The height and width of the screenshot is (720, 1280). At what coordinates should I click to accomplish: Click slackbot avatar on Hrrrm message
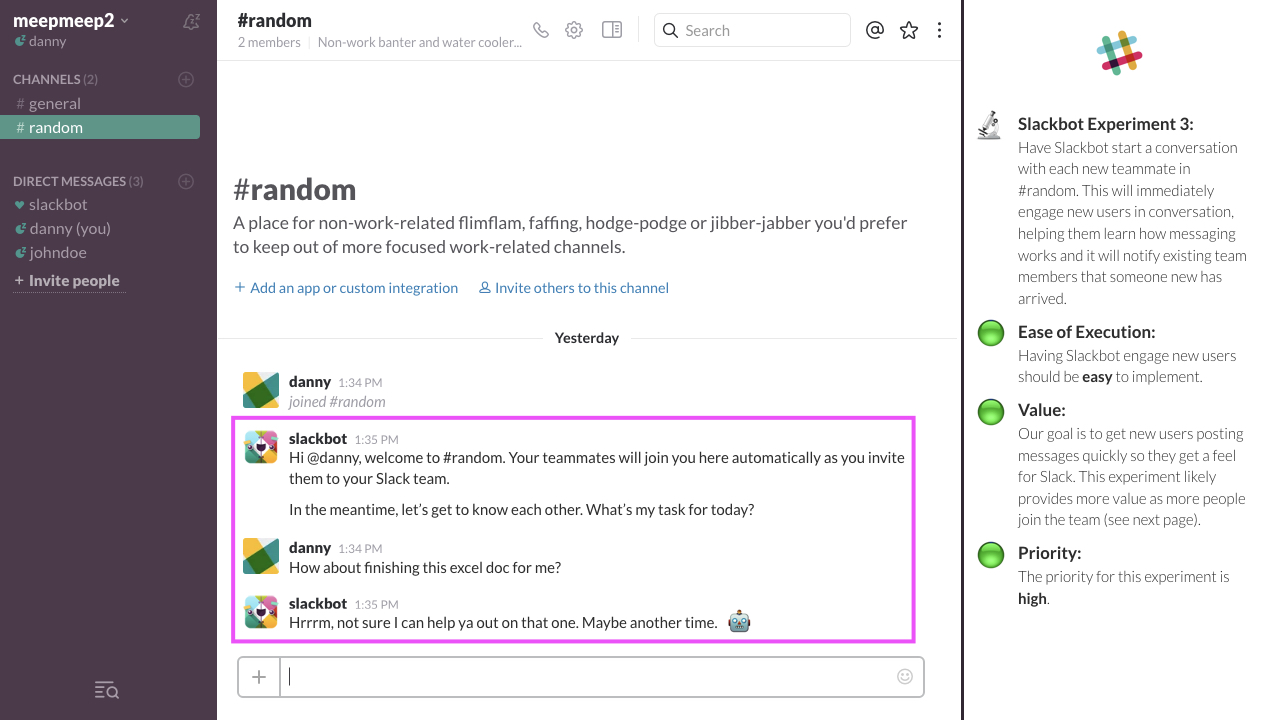coord(261,611)
